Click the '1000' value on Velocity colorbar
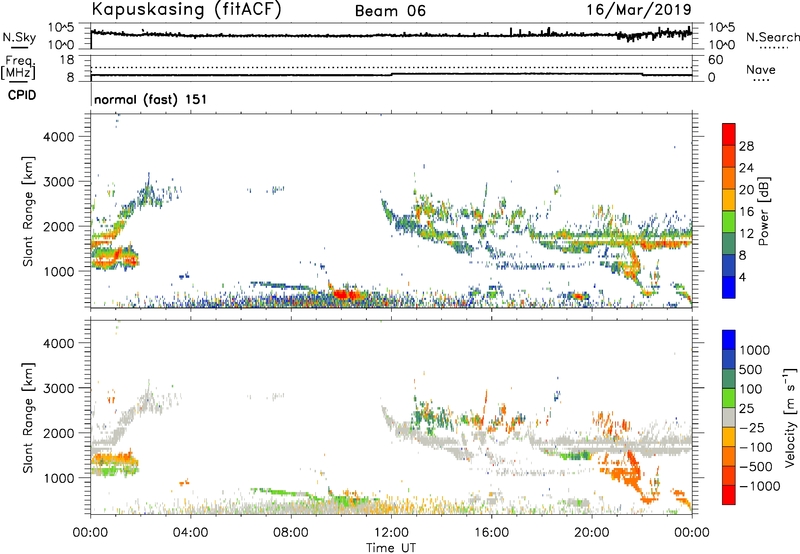 (x=755, y=350)
